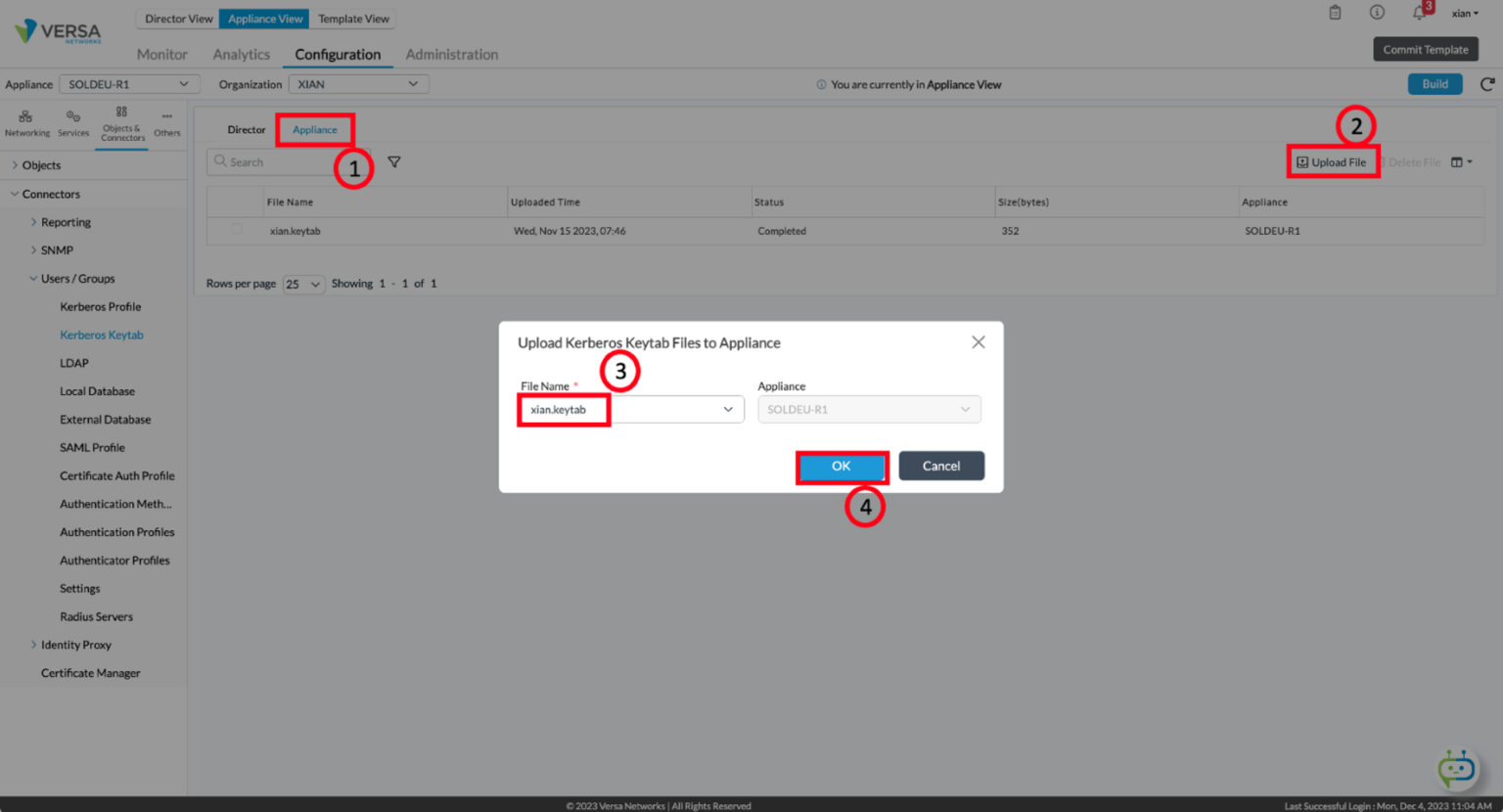Open the clipboard tasks icon

coord(1335,13)
